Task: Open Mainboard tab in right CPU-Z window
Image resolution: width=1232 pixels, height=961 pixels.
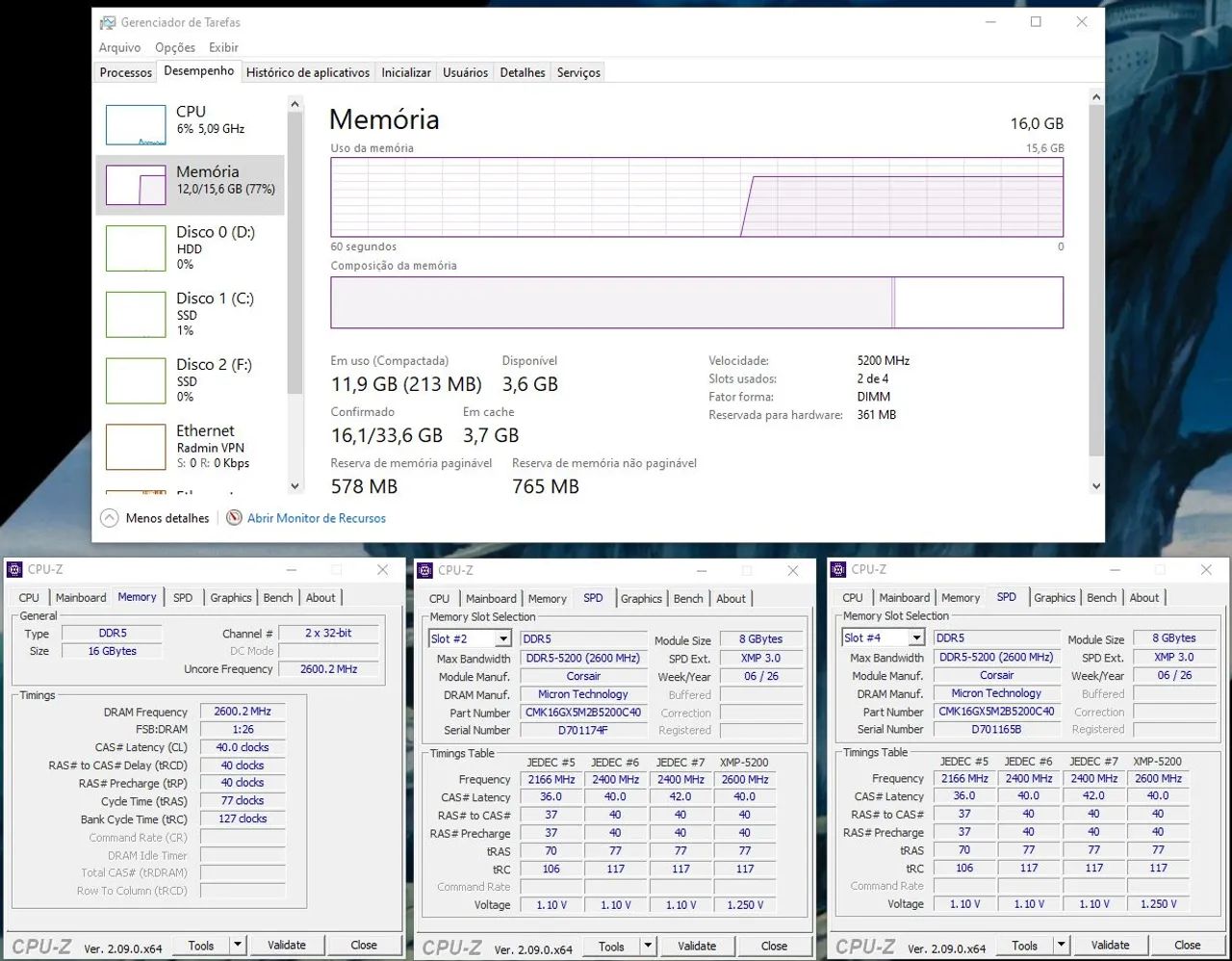Action: (905, 598)
